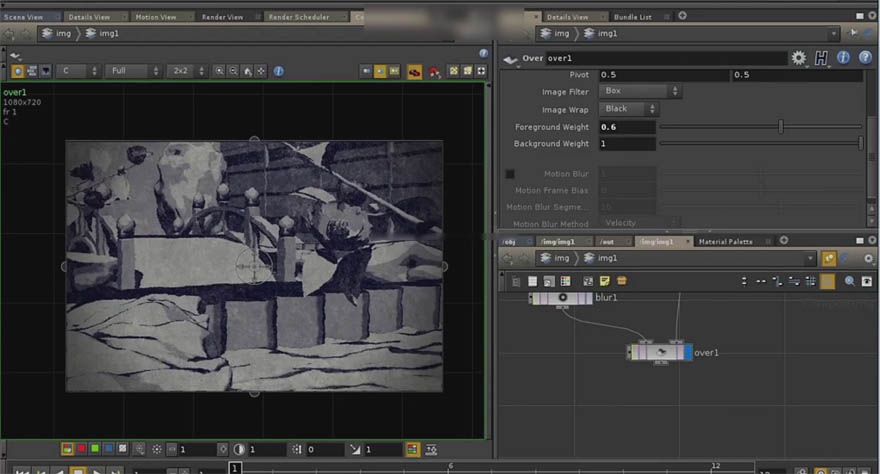
Task: Open the /out network tab
Action: (x=606, y=241)
